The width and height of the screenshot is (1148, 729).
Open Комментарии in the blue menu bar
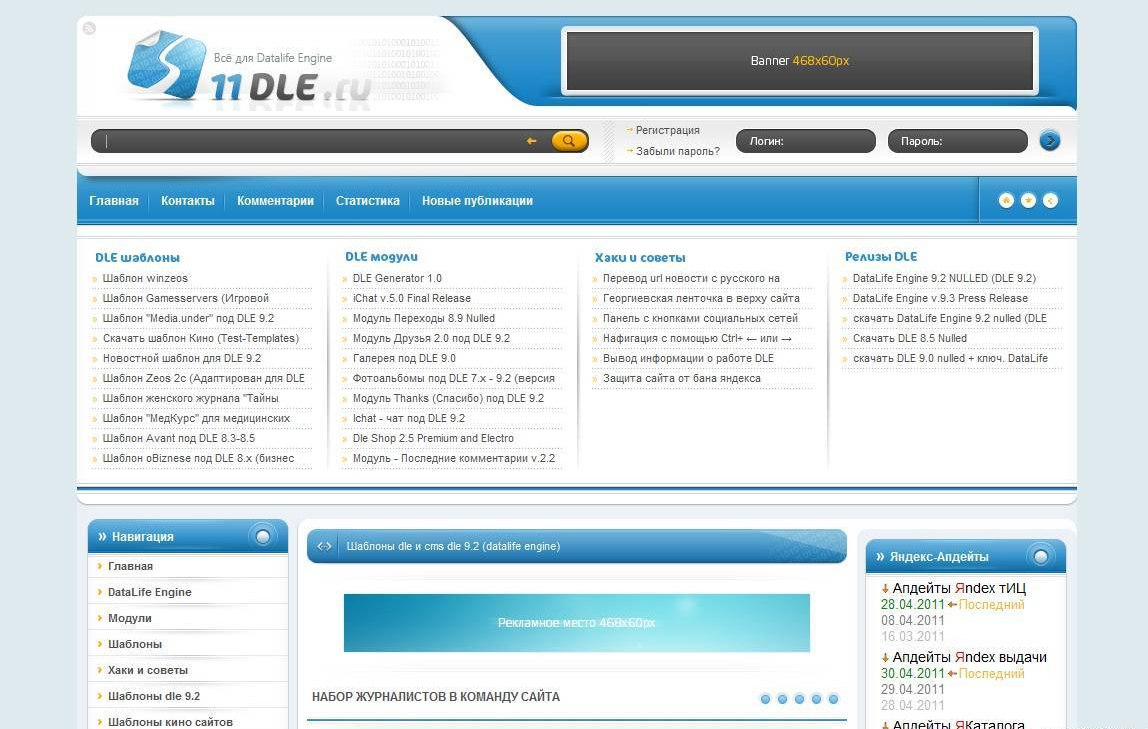[x=275, y=201]
